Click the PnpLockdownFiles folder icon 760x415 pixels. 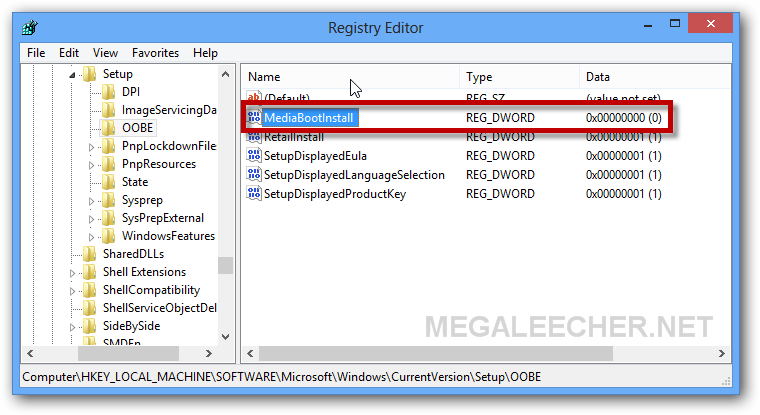[x=109, y=146]
